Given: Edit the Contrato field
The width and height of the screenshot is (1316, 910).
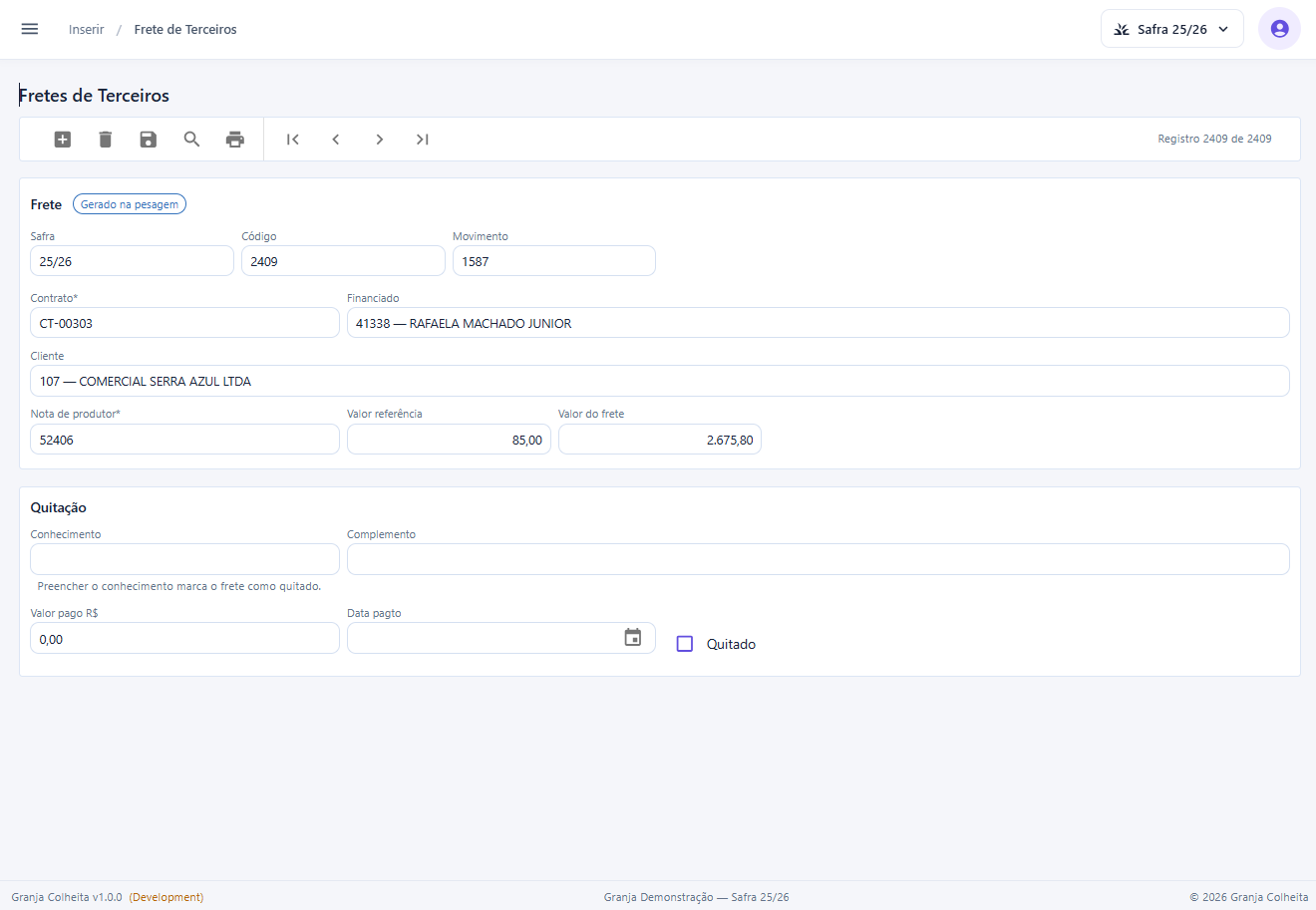Looking at the screenshot, I should tap(184, 323).
